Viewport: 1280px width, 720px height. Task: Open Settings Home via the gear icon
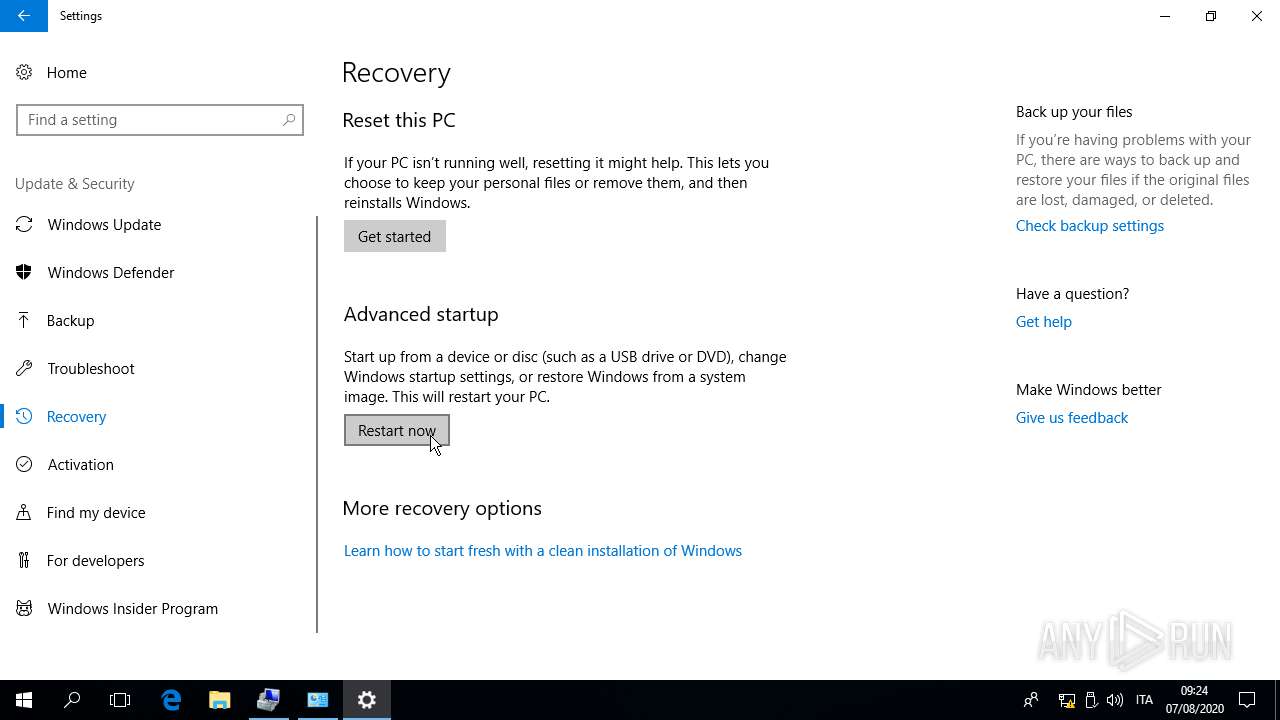point(24,72)
